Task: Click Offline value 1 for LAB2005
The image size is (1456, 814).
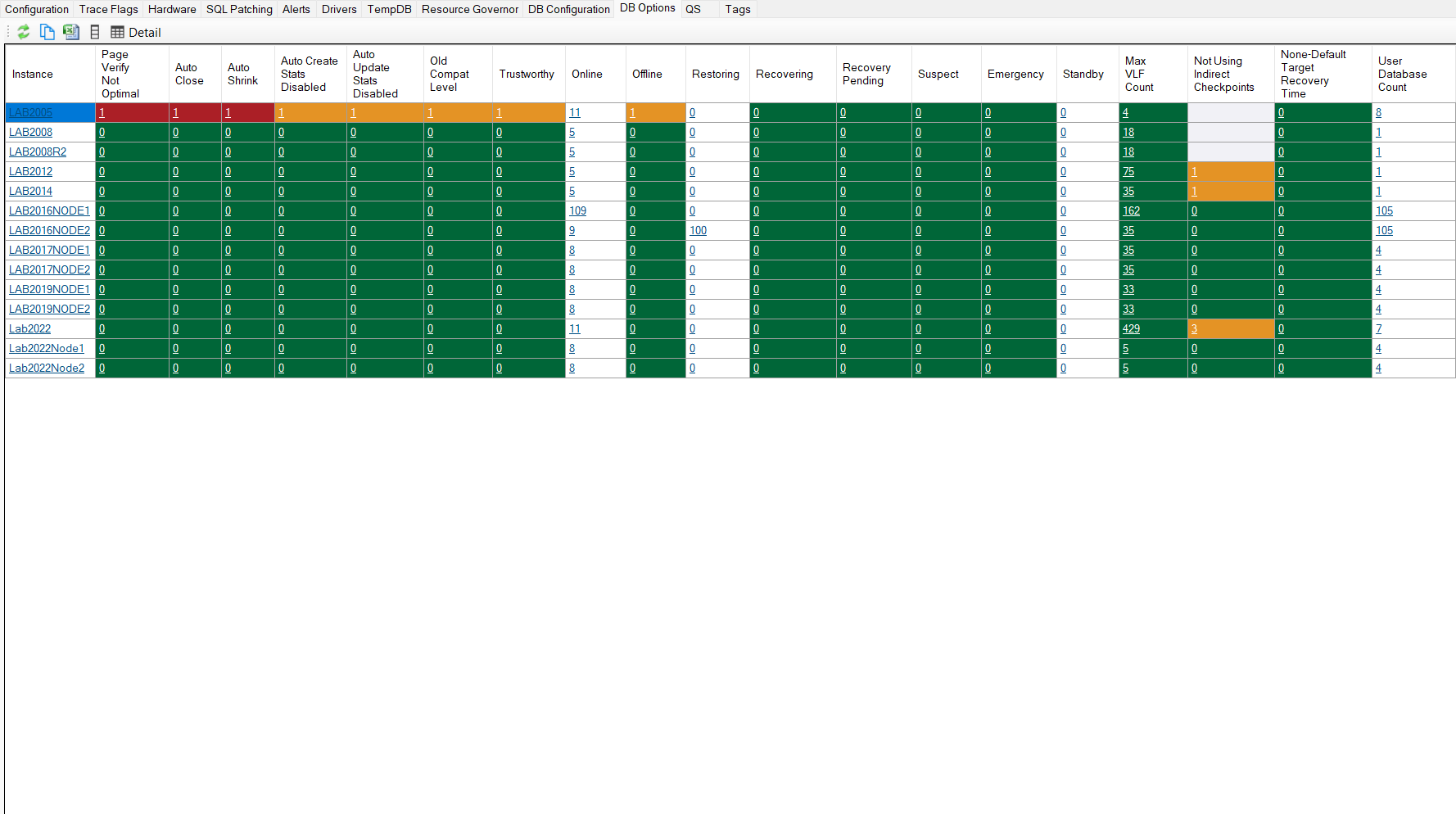Action: [632, 113]
